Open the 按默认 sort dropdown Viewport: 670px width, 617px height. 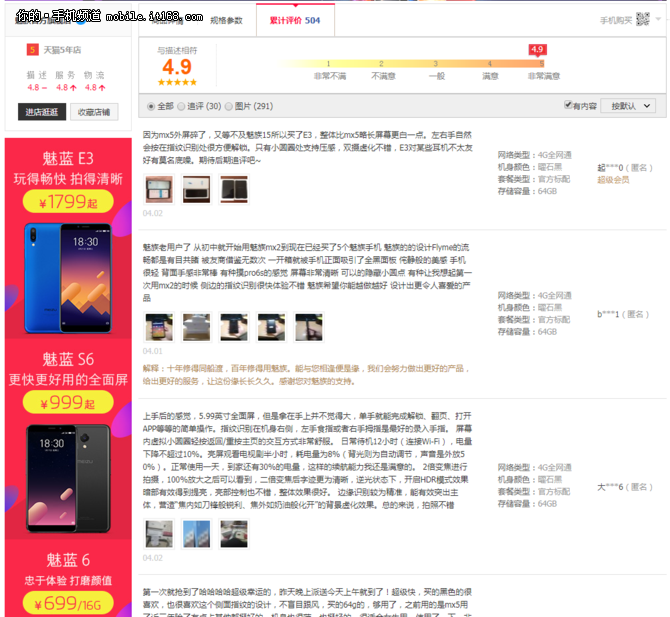tap(627, 106)
